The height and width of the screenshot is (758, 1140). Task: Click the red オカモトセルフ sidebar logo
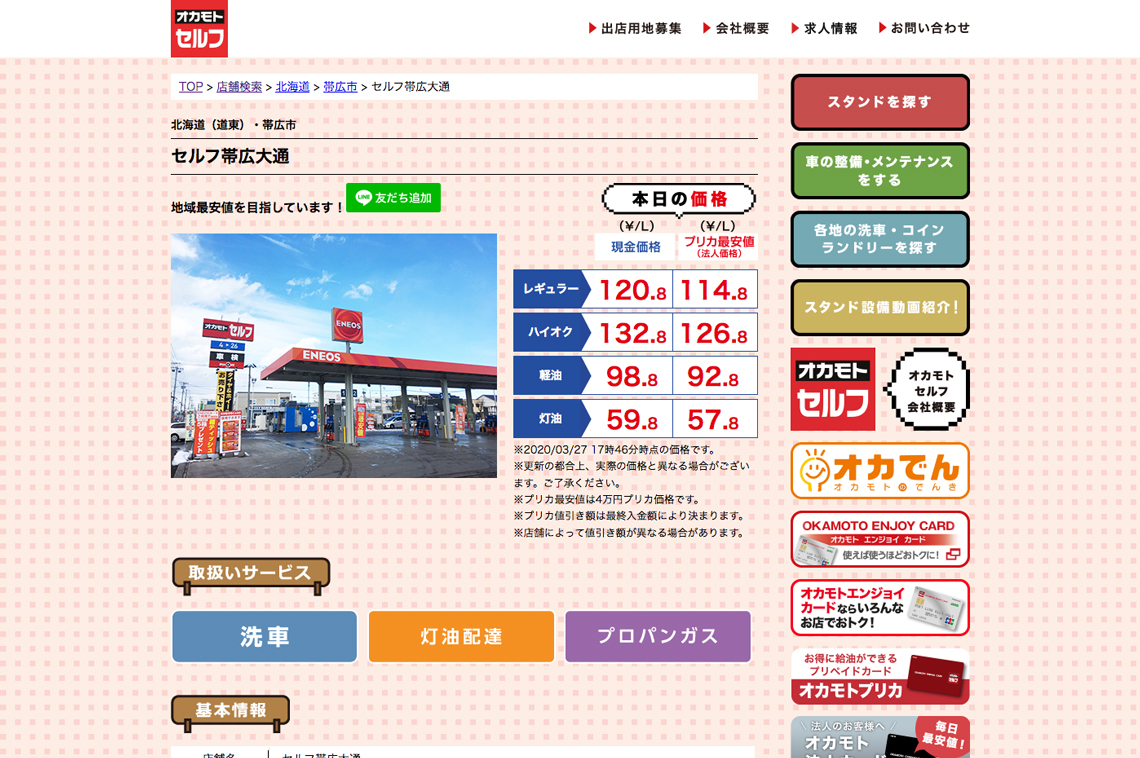(833, 390)
